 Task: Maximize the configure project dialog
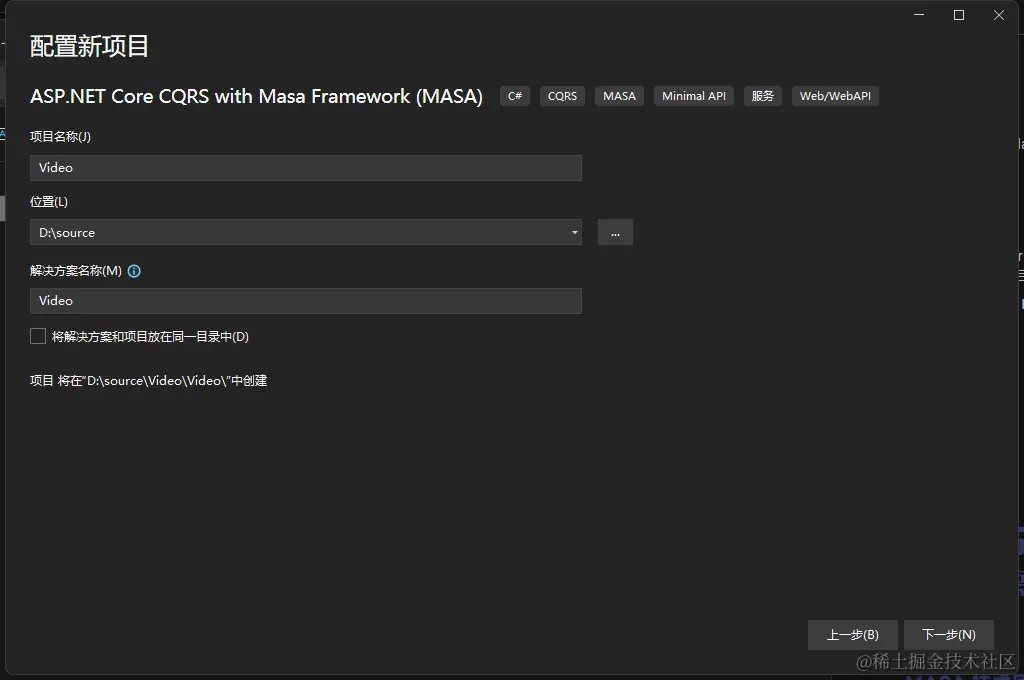click(959, 15)
